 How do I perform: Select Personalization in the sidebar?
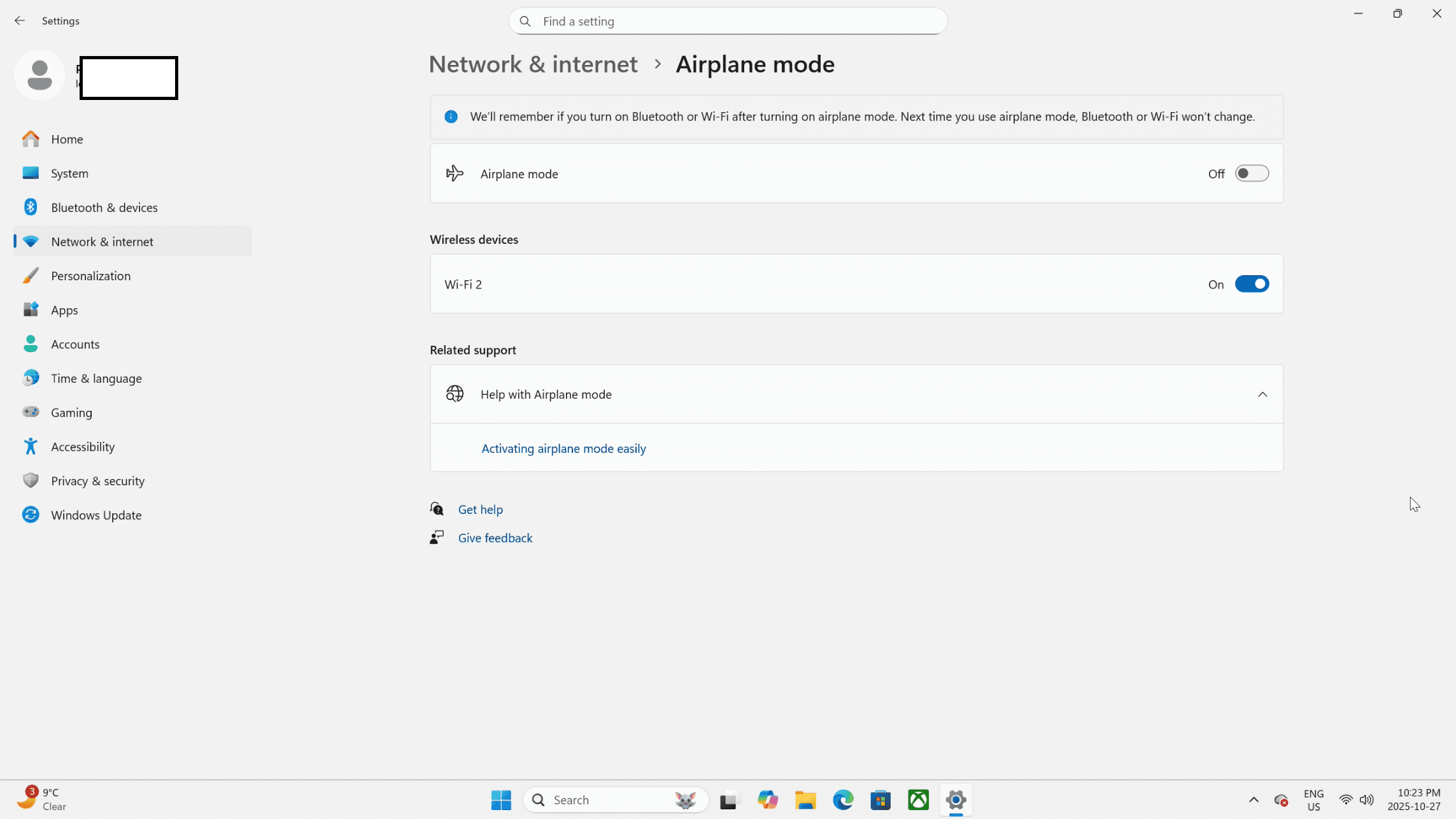click(x=90, y=276)
